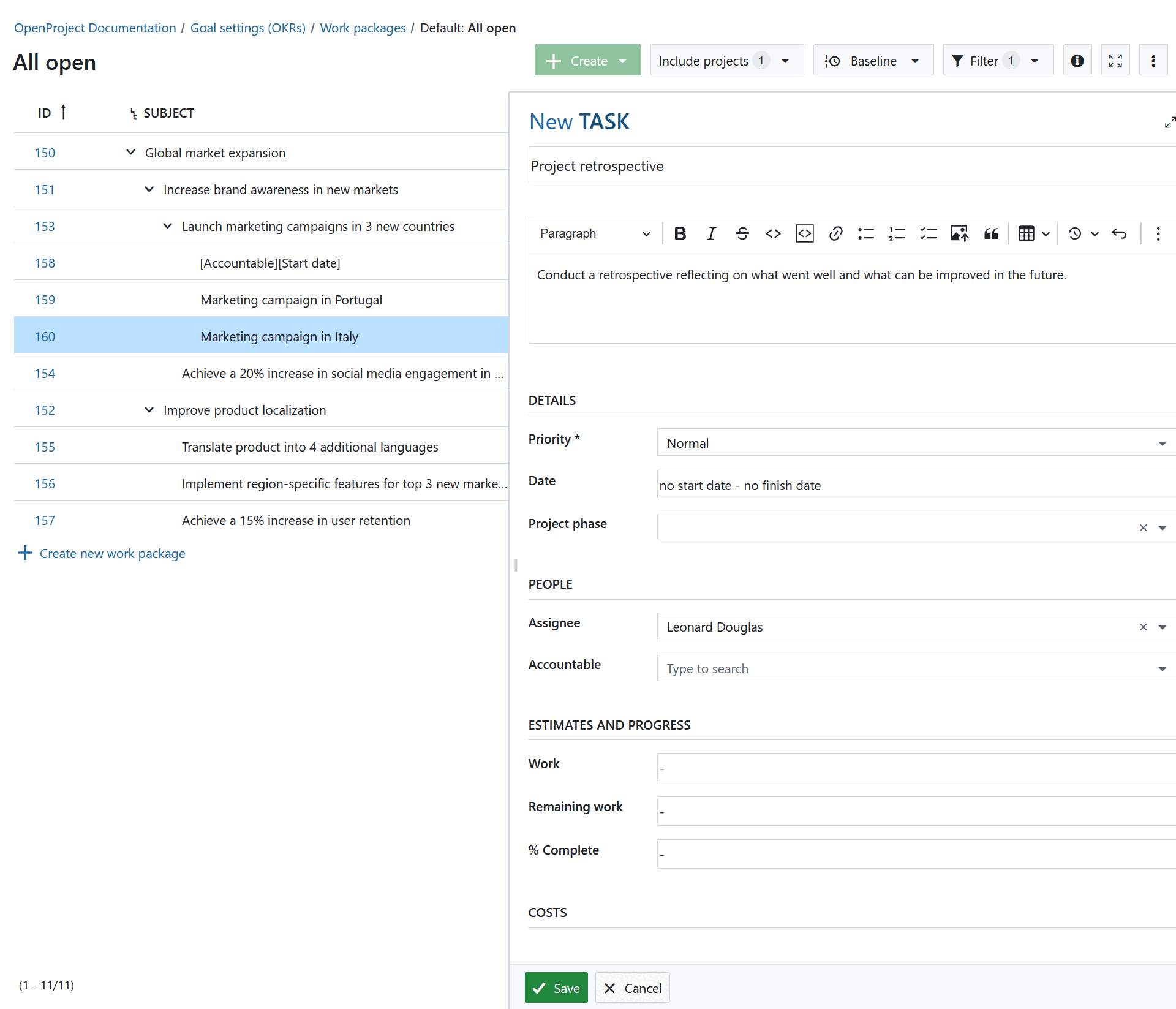Insert a block quote

tap(990, 233)
